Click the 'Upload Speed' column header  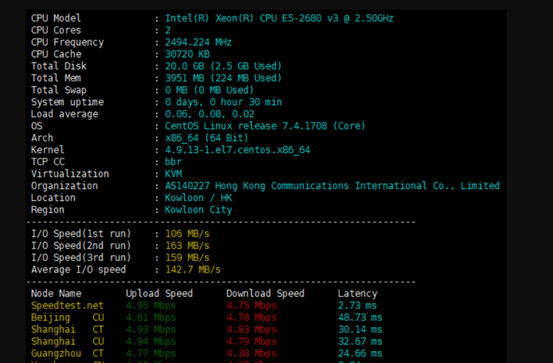(159, 294)
